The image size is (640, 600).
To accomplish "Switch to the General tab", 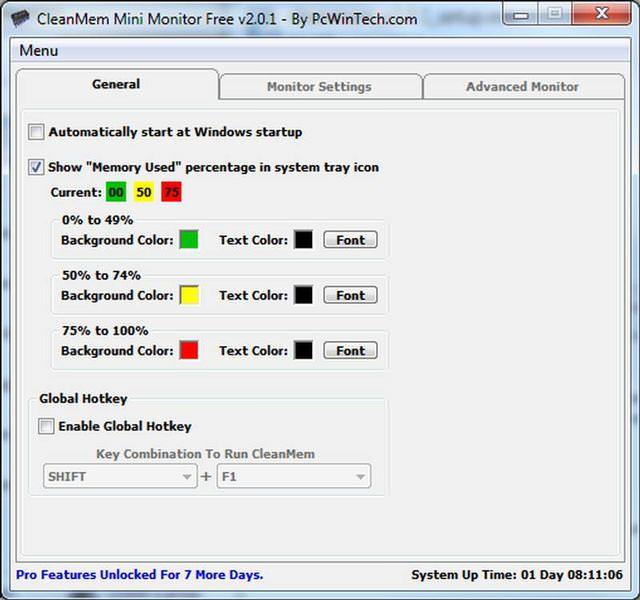I will (116, 84).
